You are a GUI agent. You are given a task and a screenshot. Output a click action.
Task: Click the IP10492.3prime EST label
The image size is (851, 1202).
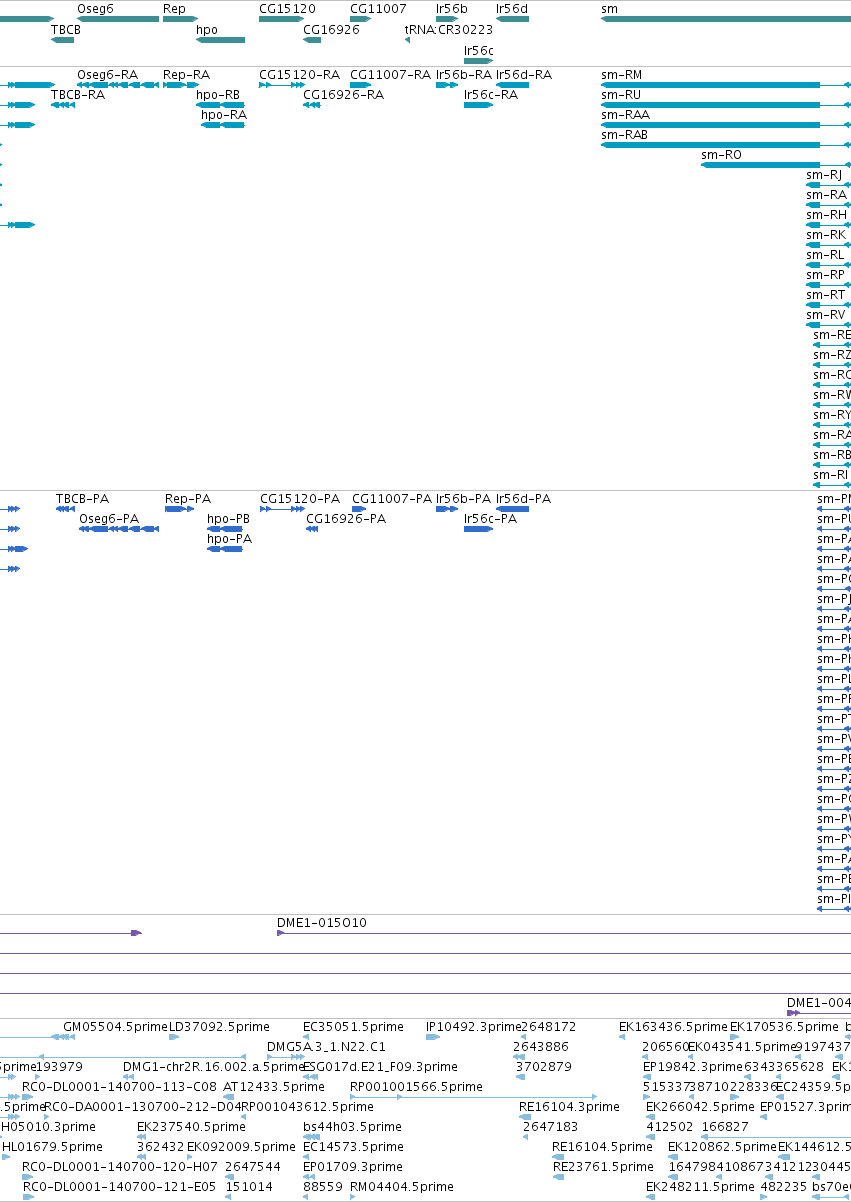tap(474, 1026)
